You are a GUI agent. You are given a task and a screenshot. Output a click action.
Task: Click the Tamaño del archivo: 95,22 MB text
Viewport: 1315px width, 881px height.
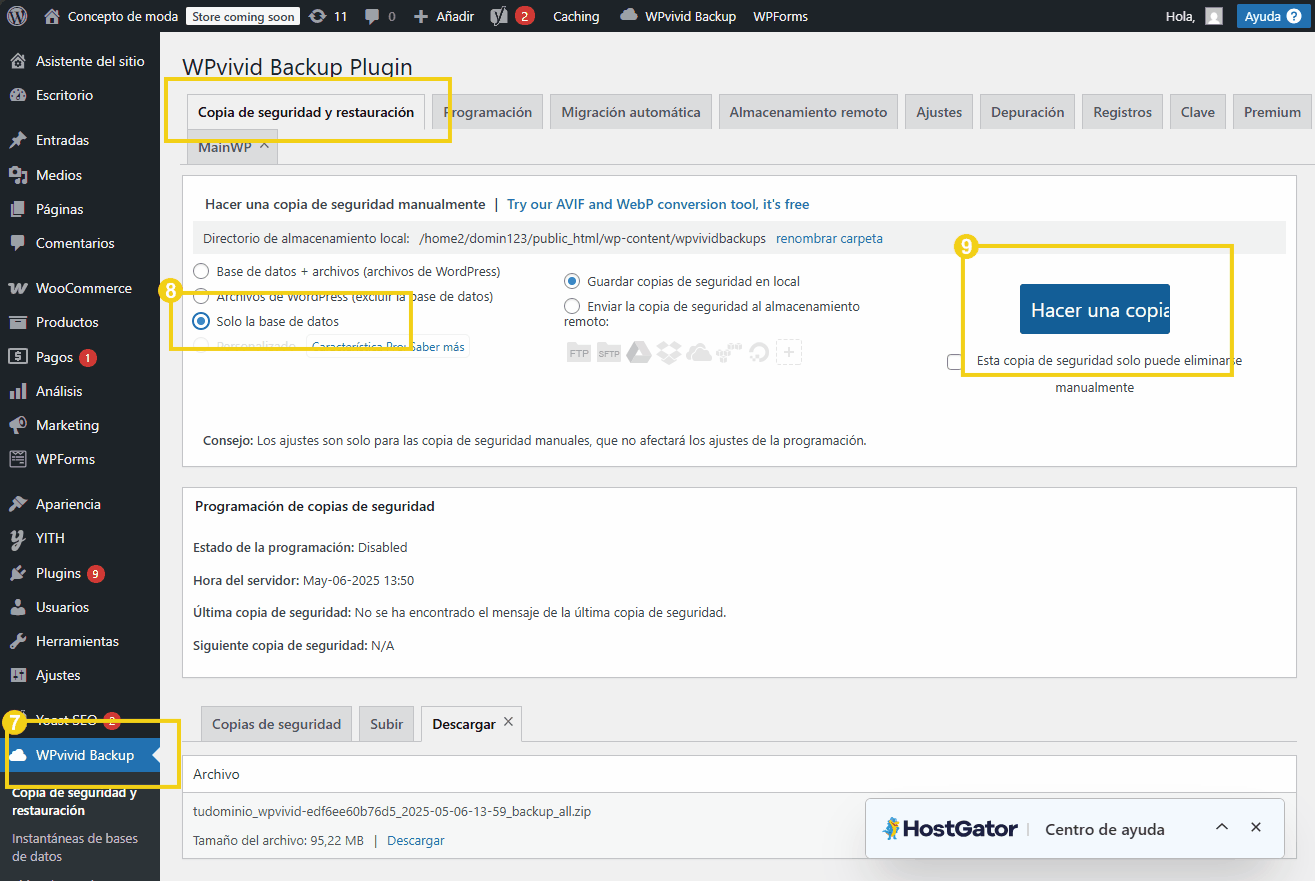tap(278, 841)
